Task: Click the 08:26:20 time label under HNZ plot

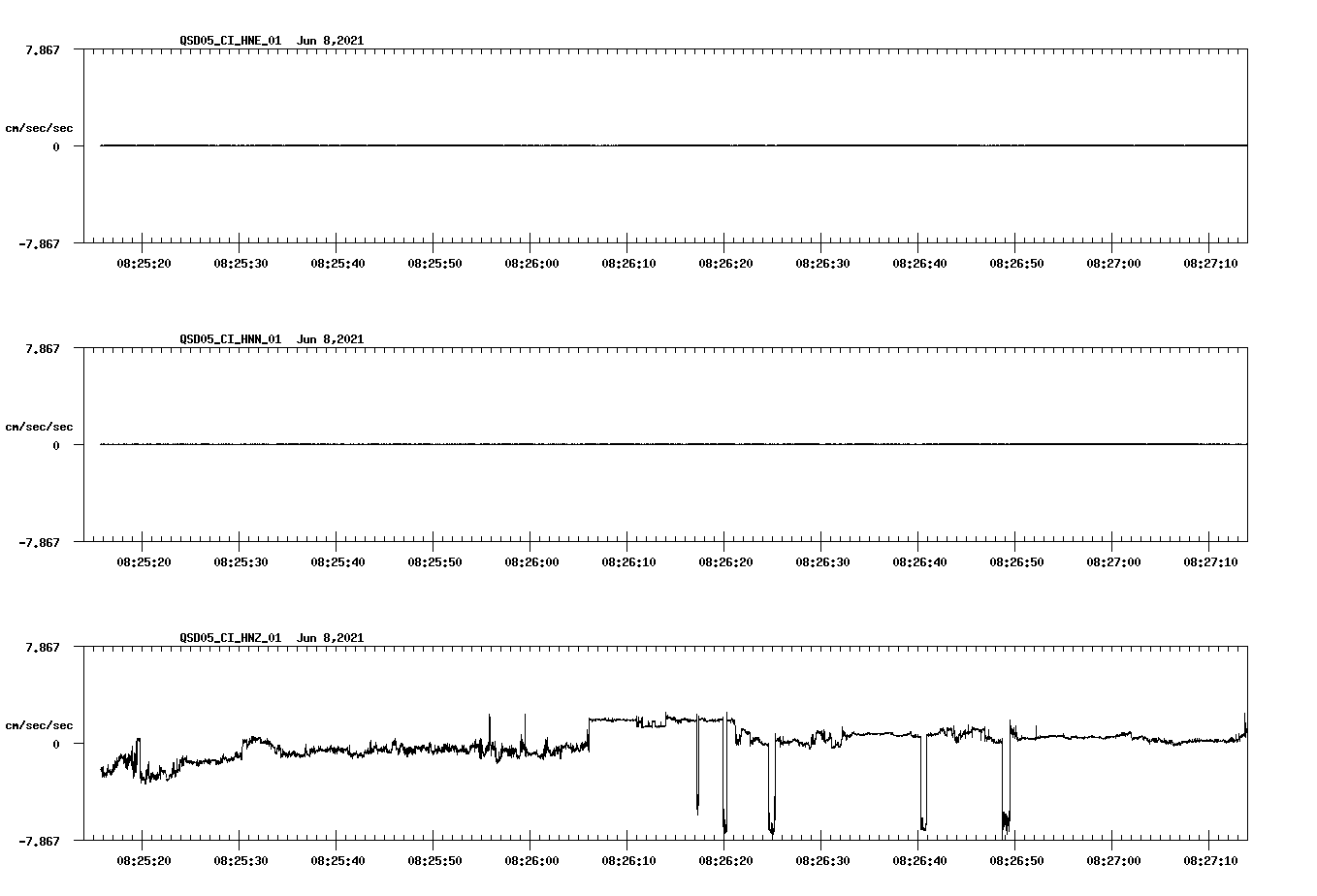Action: click(725, 861)
